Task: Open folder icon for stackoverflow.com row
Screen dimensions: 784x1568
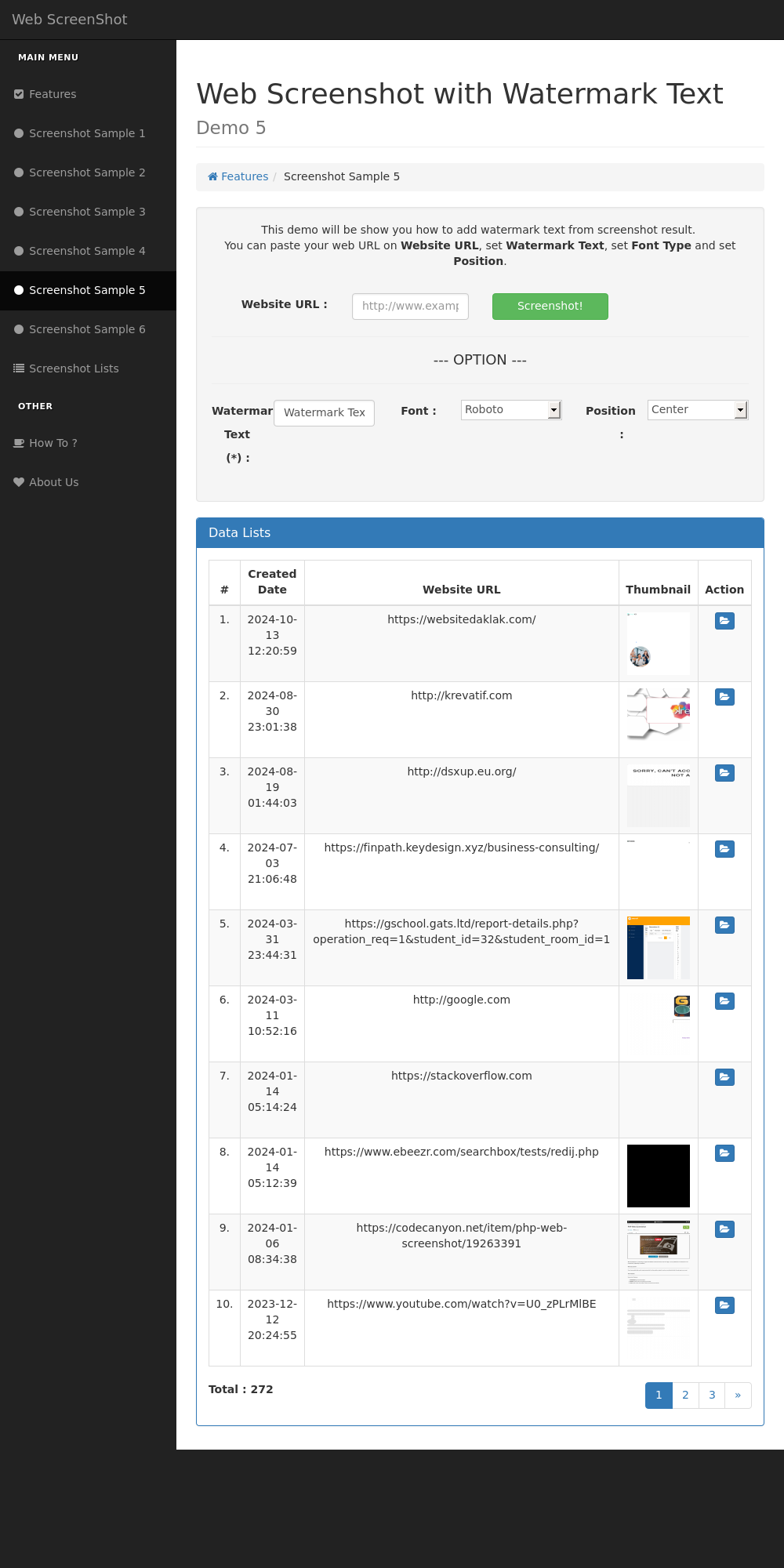Action: click(724, 1077)
